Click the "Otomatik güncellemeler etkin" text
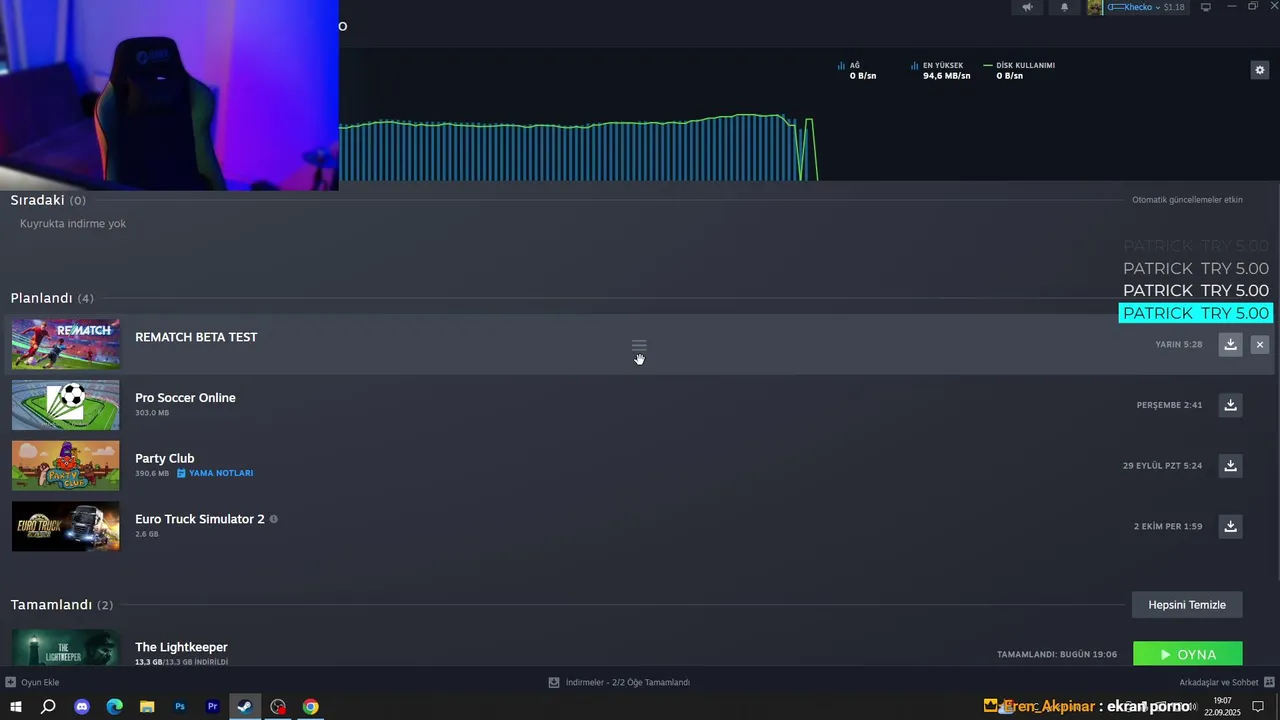Image resolution: width=1280 pixels, height=720 pixels. [x=1187, y=200]
